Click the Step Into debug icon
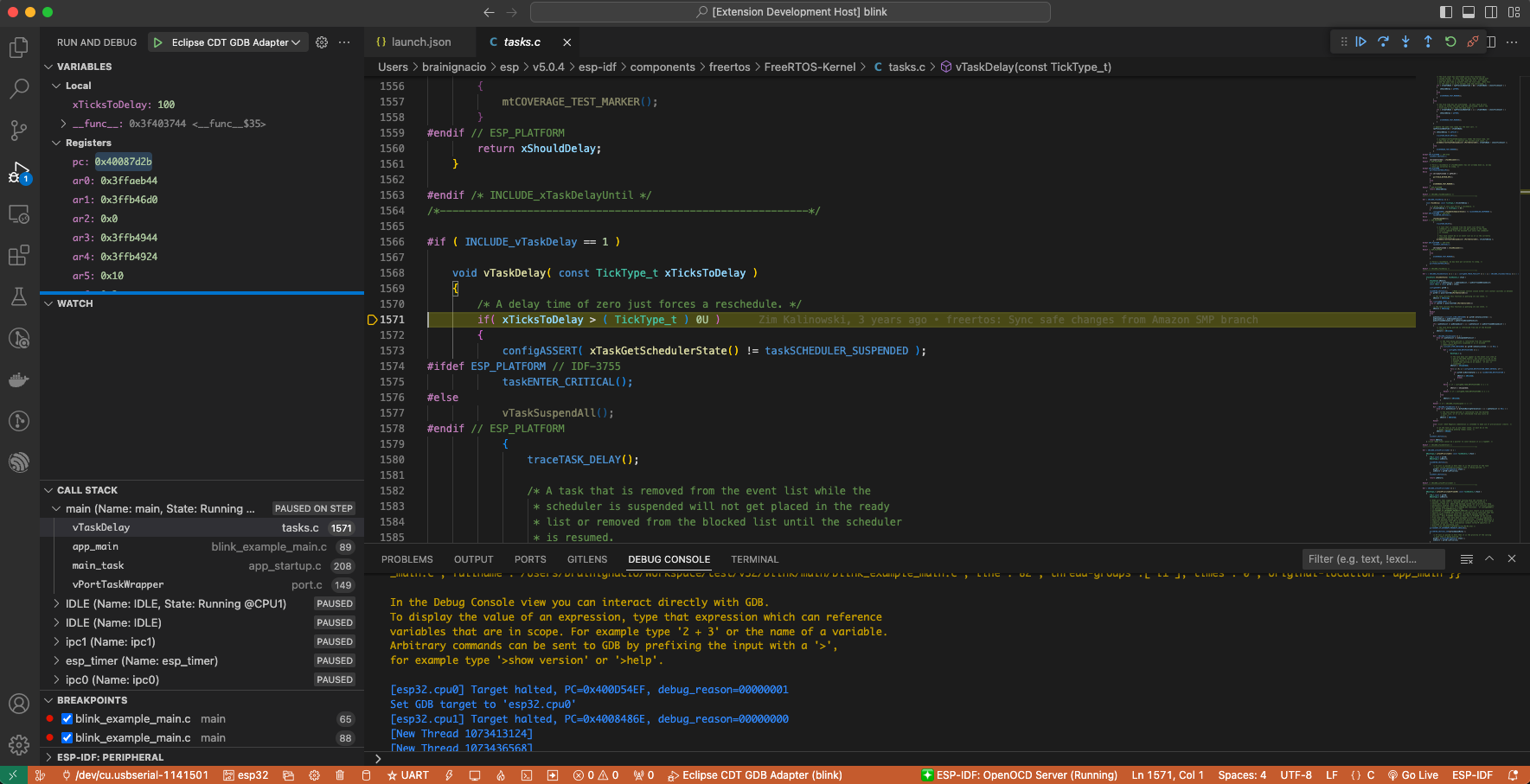Screen dimensions: 1530x784 1405,41
